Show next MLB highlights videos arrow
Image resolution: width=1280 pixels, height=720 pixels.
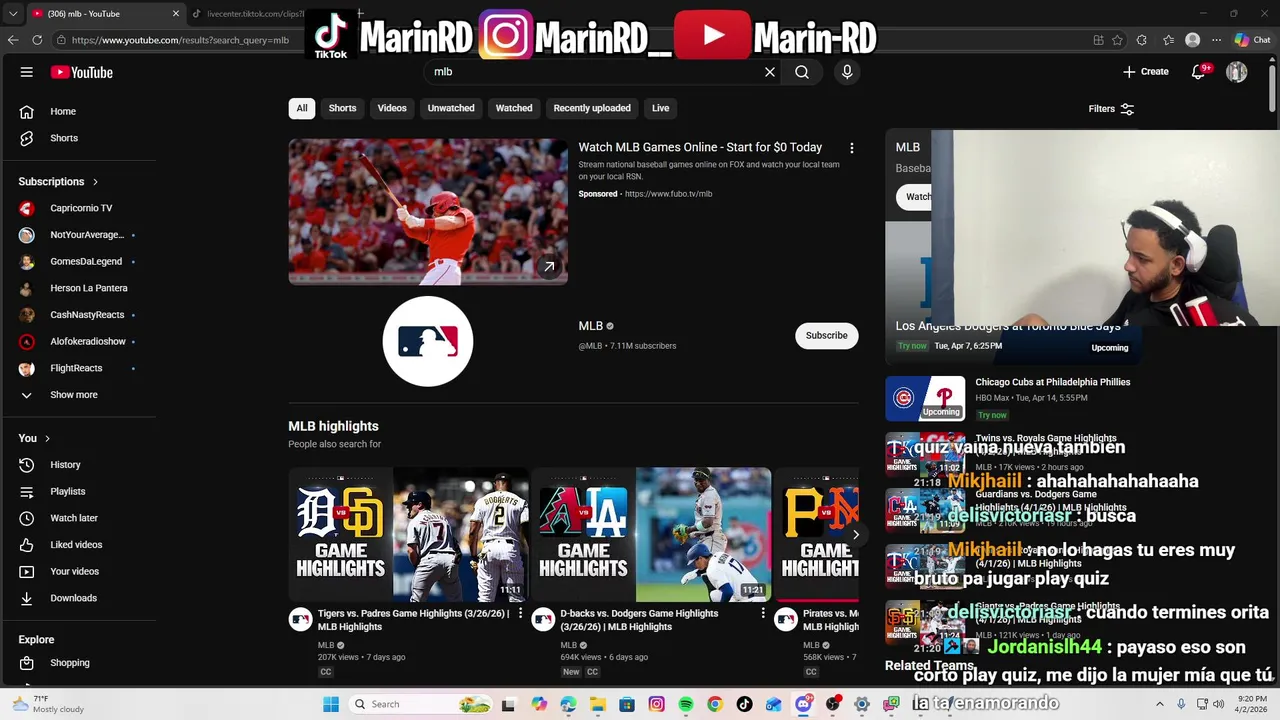(x=855, y=534)
